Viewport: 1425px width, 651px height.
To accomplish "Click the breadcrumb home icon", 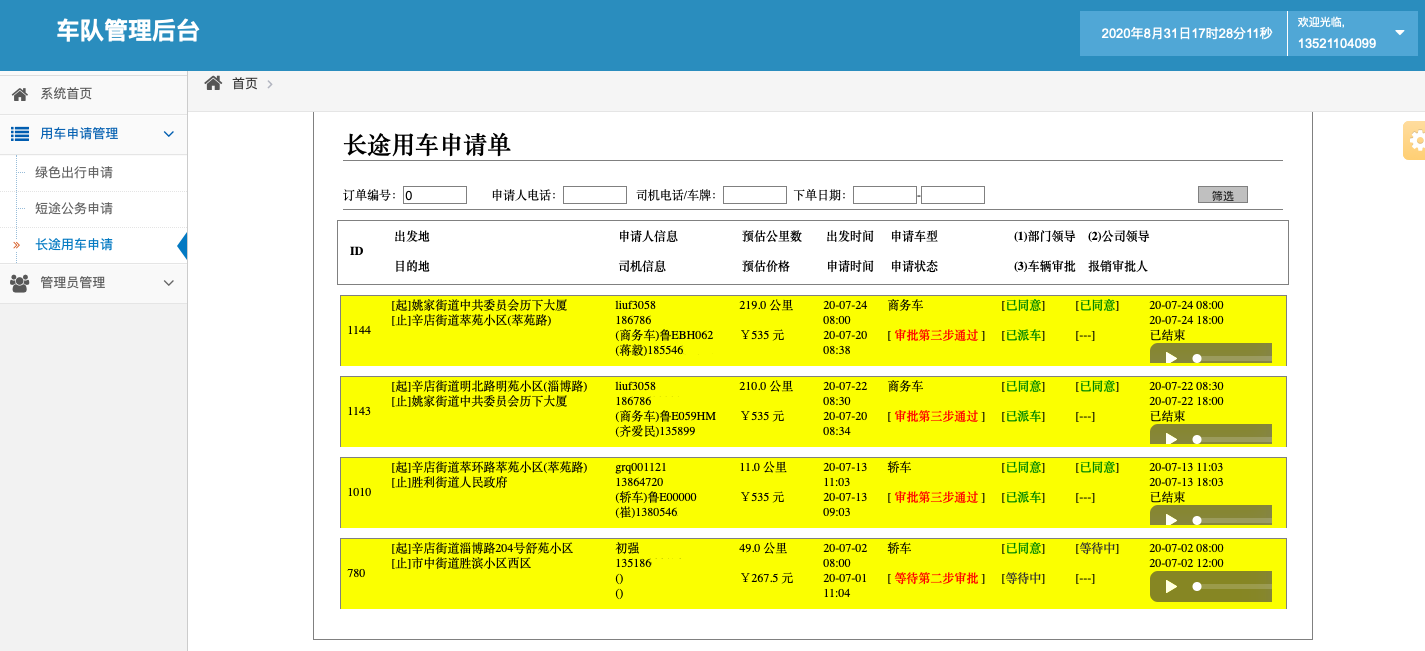I will (213, 83).
